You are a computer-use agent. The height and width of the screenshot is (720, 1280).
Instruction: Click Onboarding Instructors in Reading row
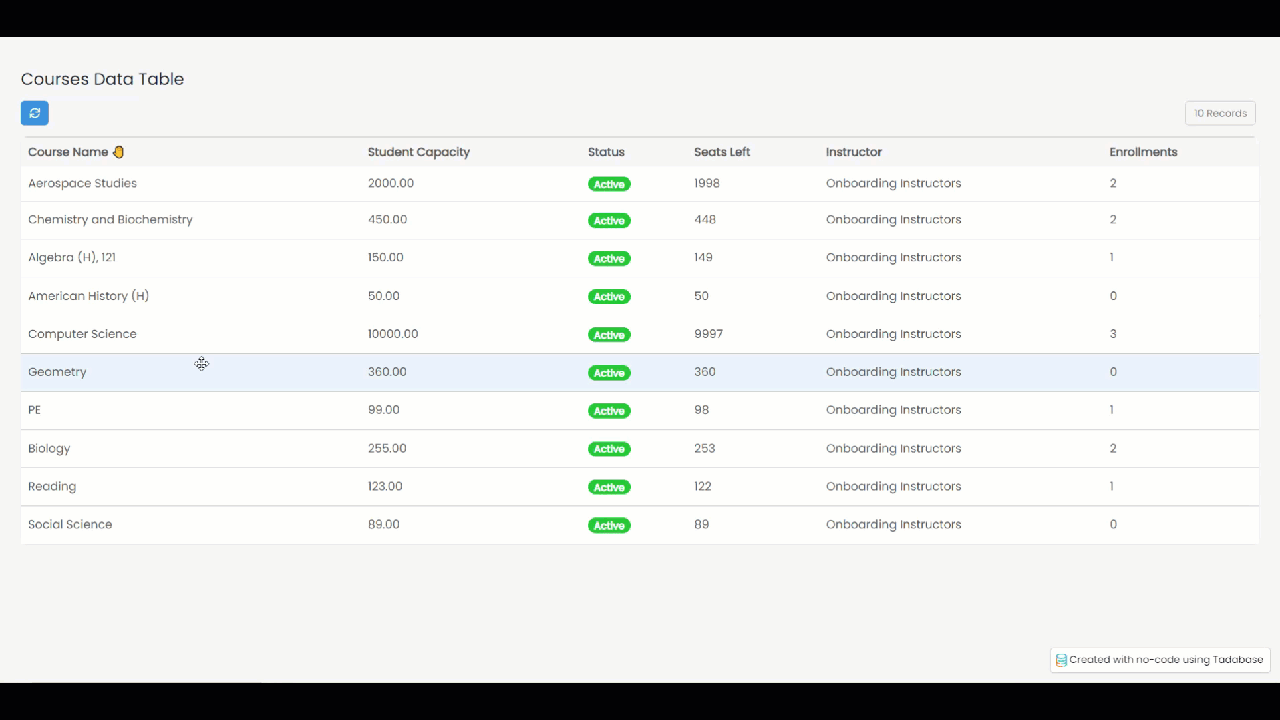894,486
